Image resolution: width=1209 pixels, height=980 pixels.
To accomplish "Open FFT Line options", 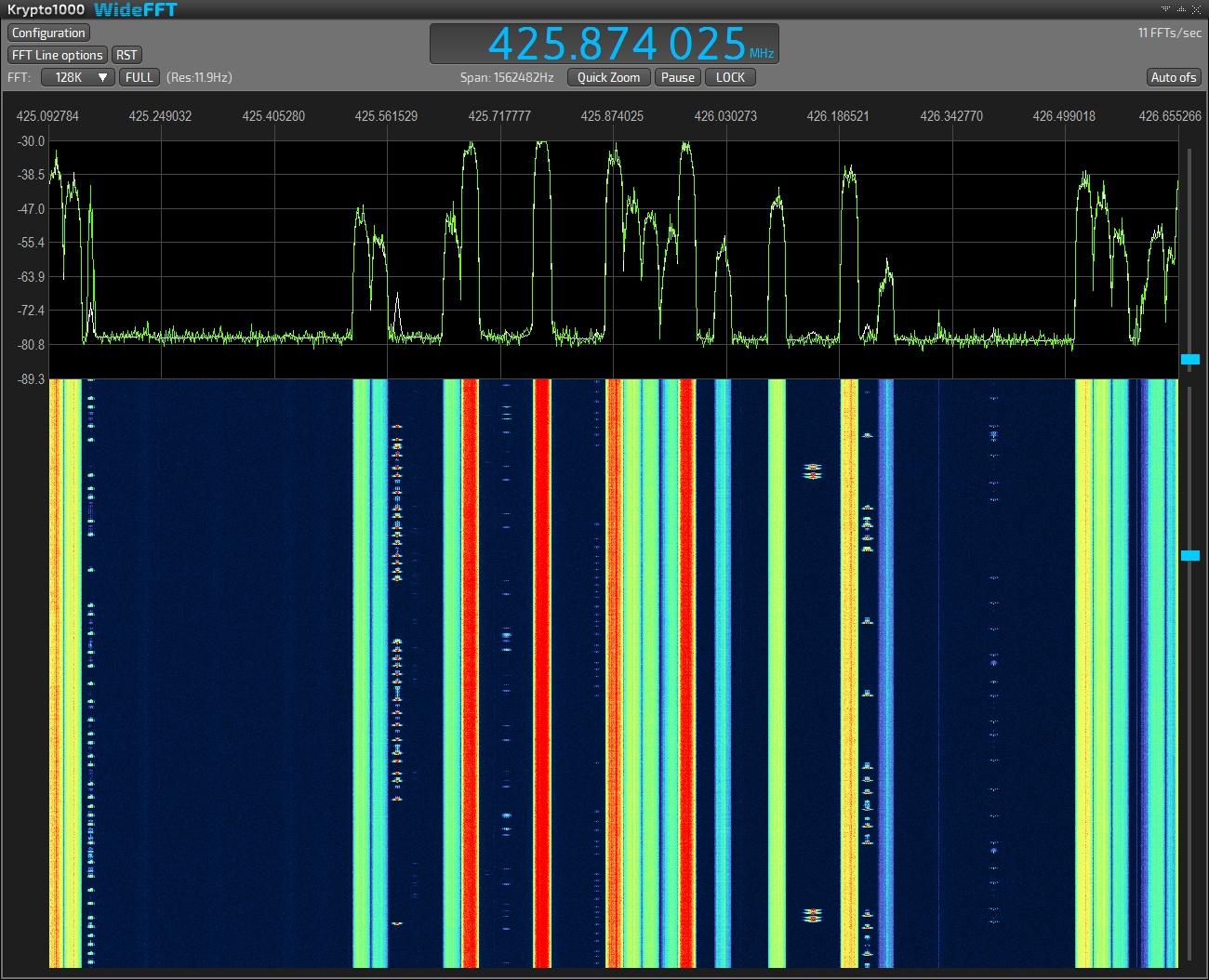I will pos(58,55).
